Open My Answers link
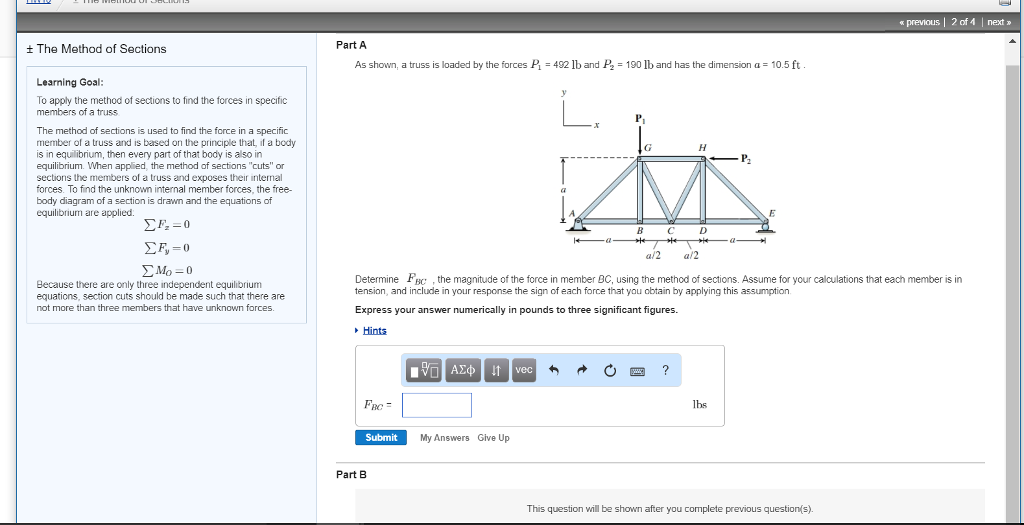The height and width of the screenshot is (525, 1024). coord(445,438)
